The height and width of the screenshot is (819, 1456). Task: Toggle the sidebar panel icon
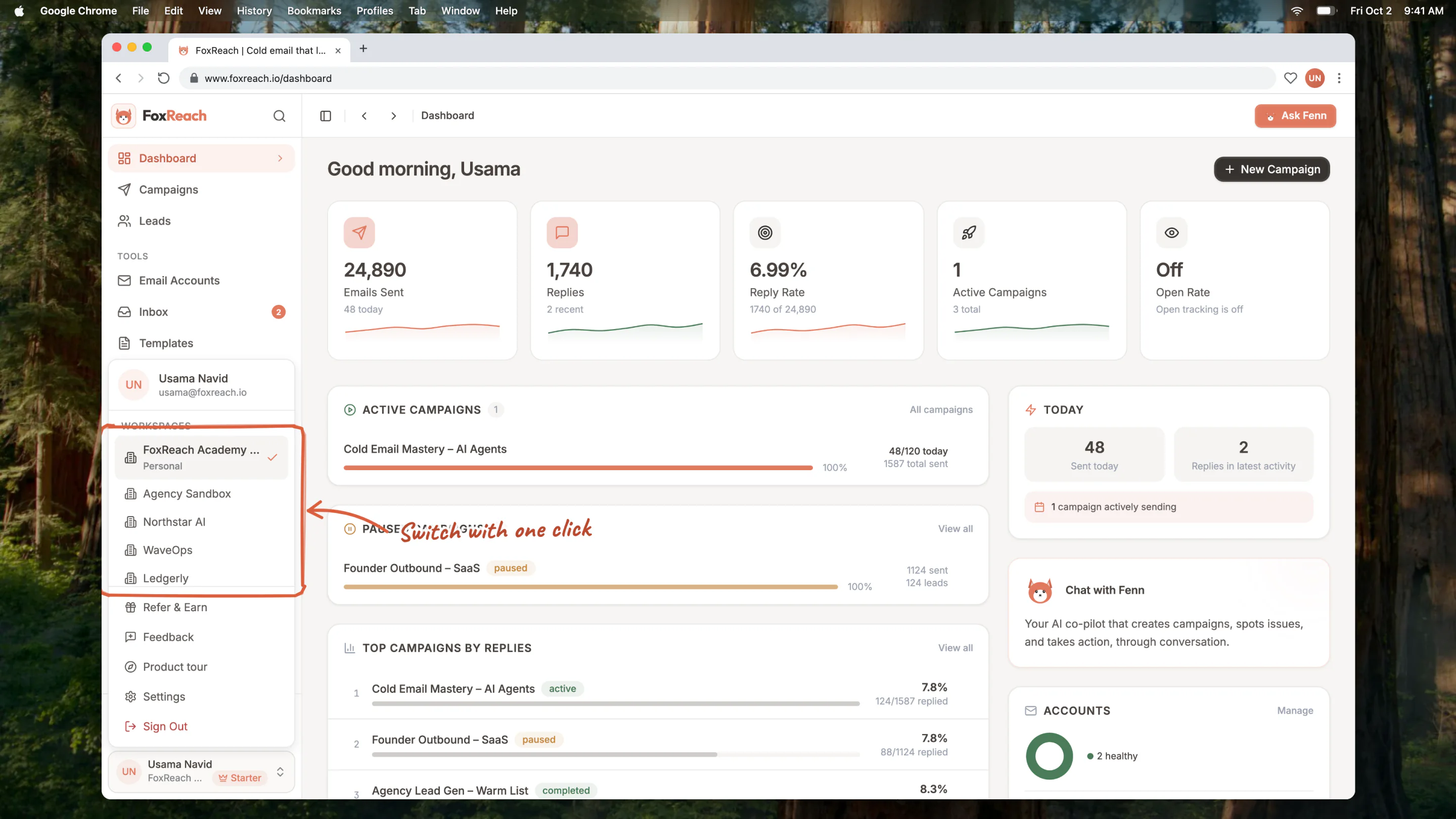[326, 116]
